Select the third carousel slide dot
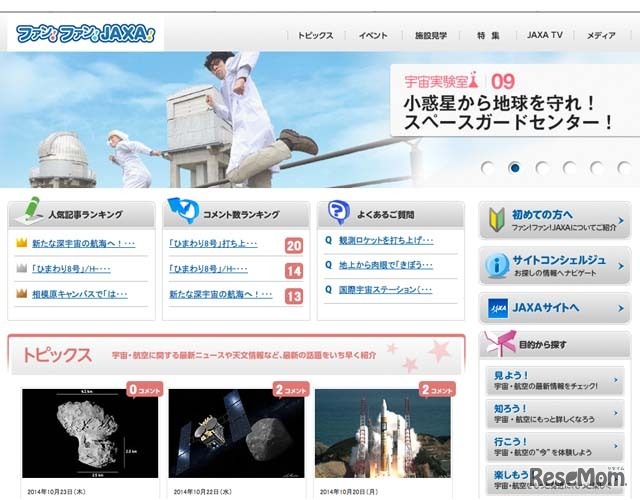This screenshot has width=640, height=500. click(x=542, y=168)
